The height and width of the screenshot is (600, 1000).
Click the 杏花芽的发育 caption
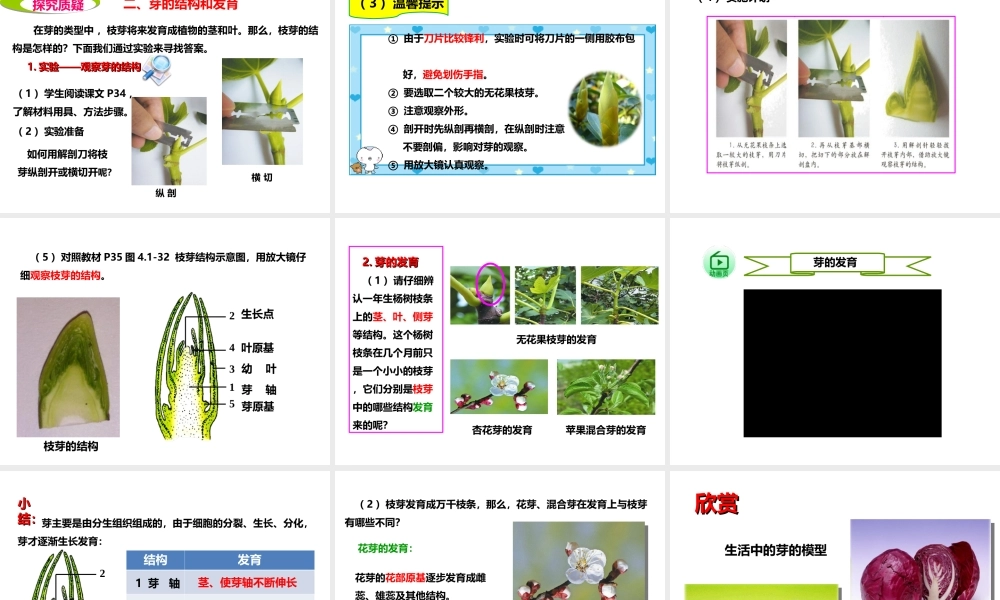pyautogui.click(x=502, y=430)
